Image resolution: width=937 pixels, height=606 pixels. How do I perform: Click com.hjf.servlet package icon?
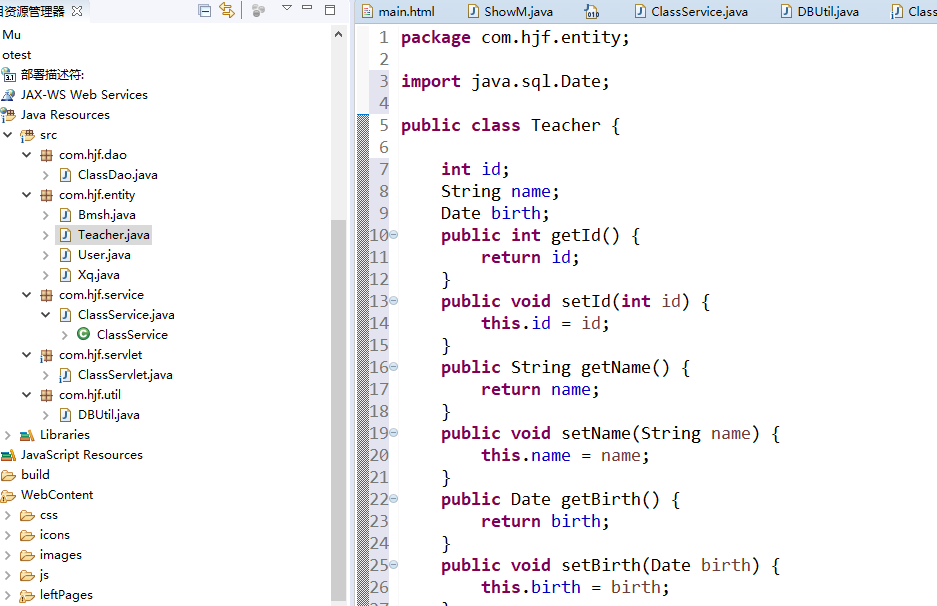coord(46,355)
